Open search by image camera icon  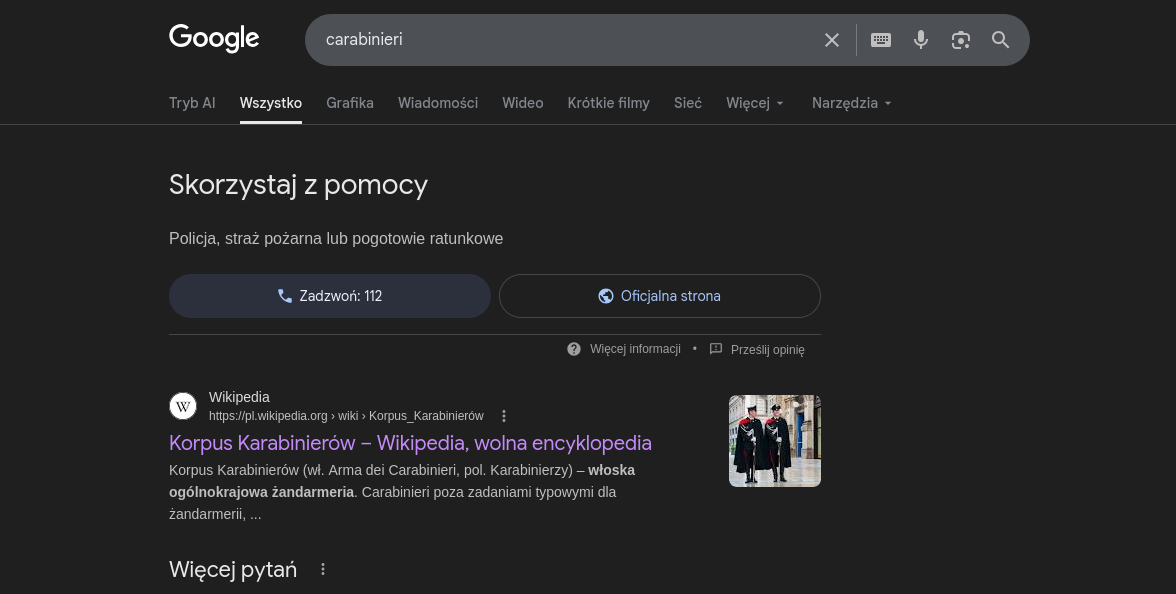[x=961, y=40]
